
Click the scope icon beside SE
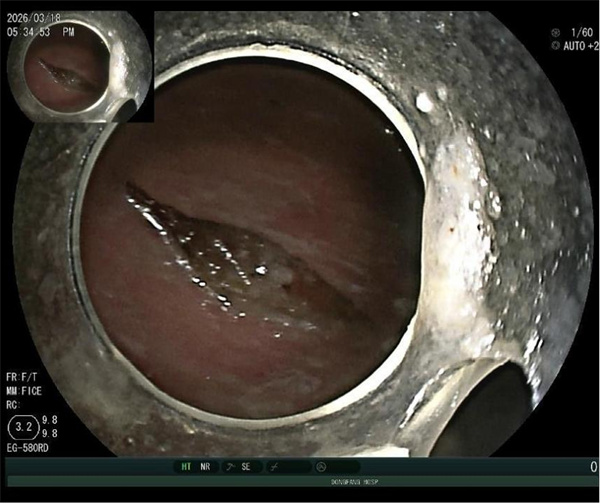[x=229, y=467]
